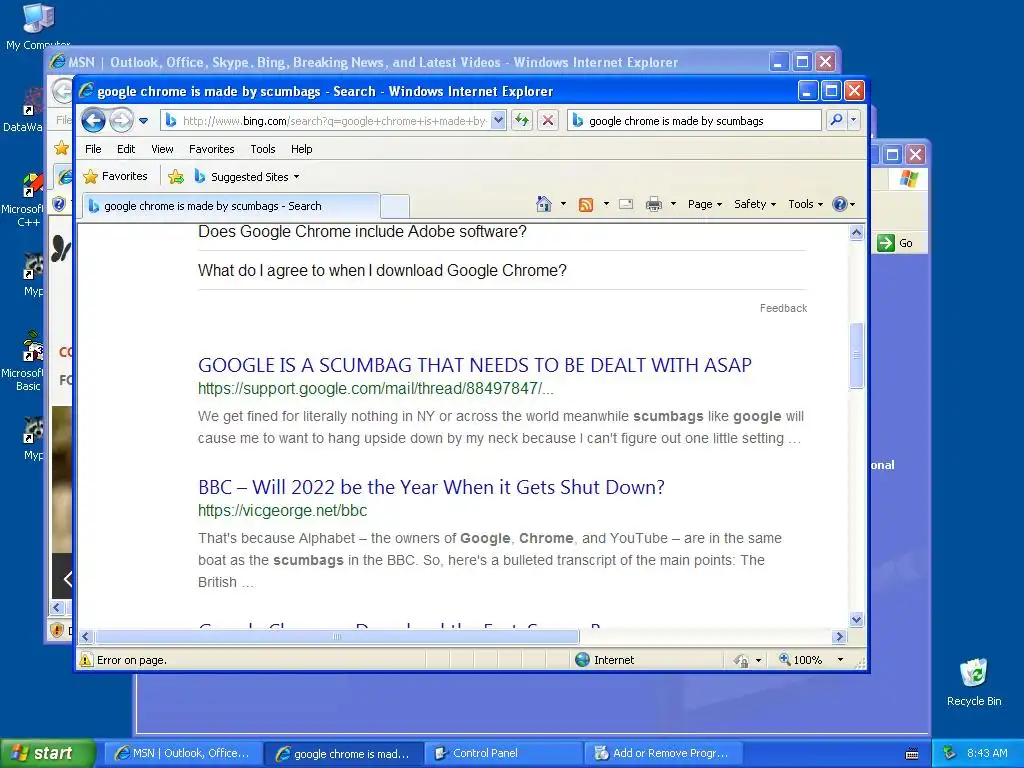Click the Read Mail envelope icon

pyautogui.click(x=626, y=204)
